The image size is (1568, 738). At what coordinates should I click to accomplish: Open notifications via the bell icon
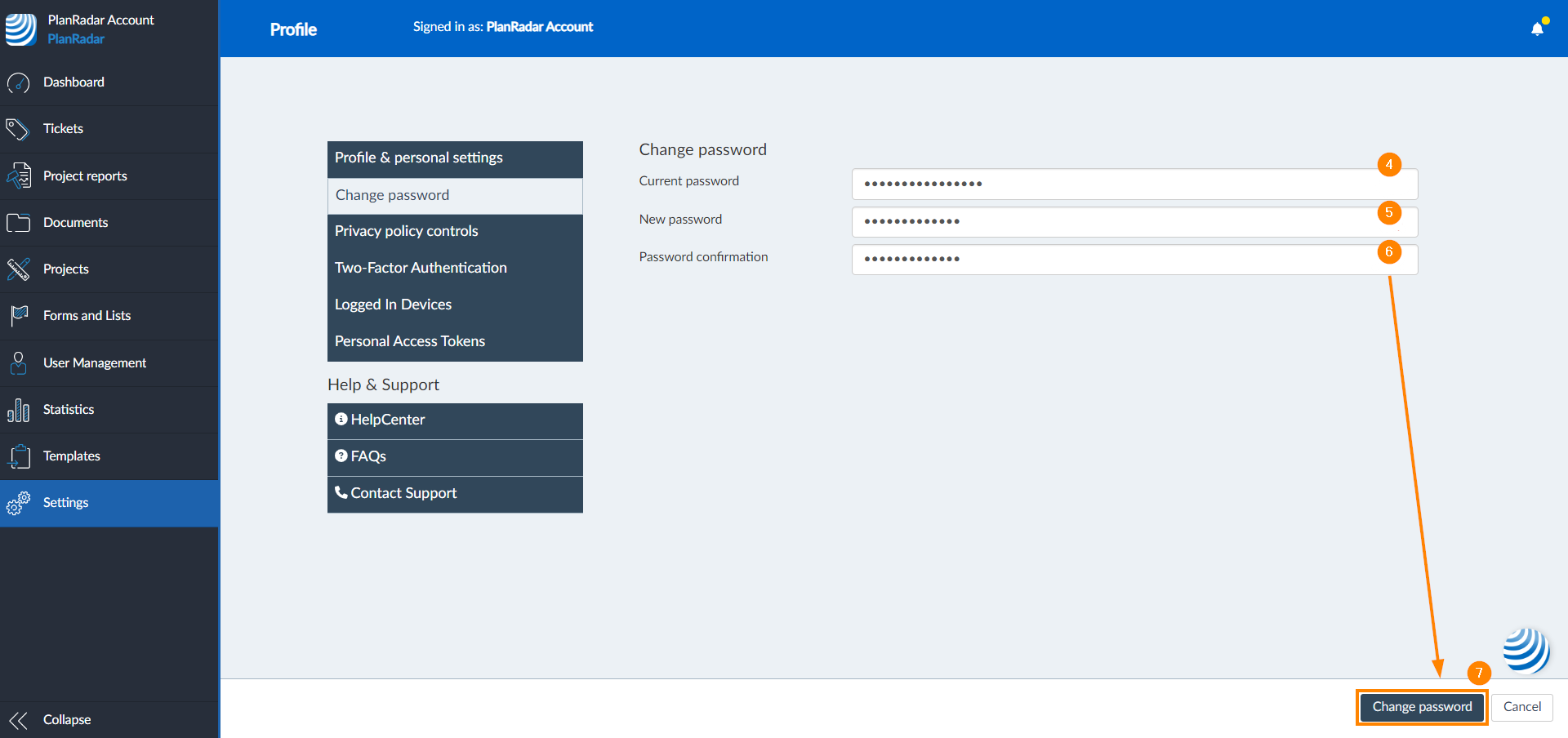pos(1539,28)
